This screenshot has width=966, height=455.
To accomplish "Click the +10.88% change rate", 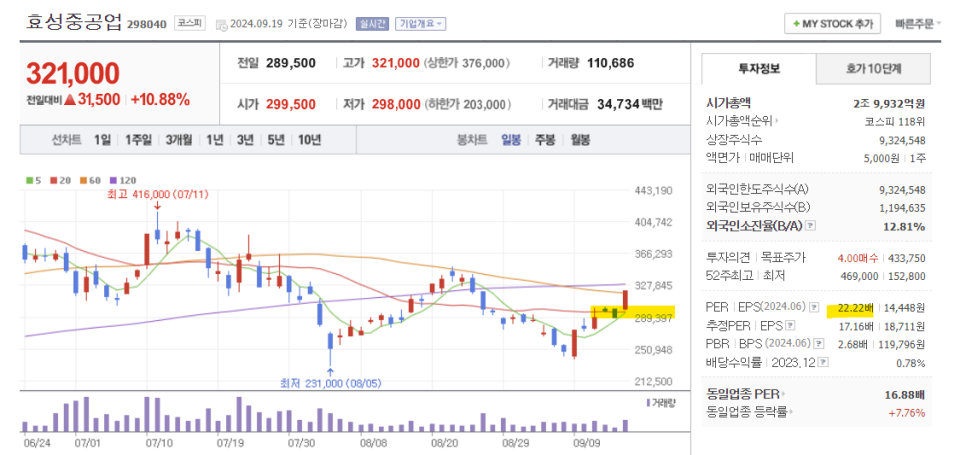I will coord(160,99).
